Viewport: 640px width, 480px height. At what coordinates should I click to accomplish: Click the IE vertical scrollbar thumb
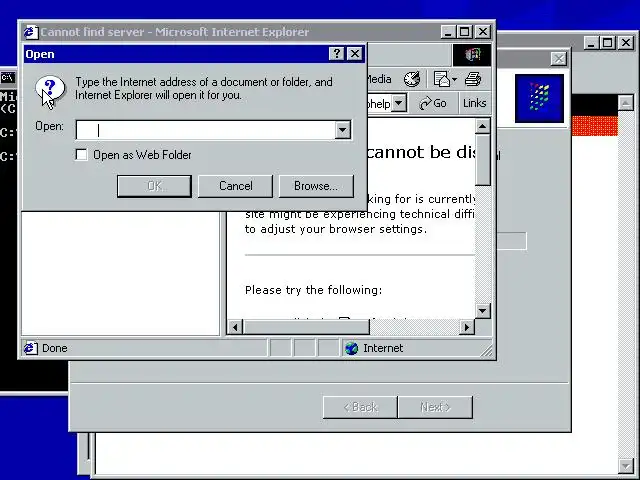coord(483,160)
